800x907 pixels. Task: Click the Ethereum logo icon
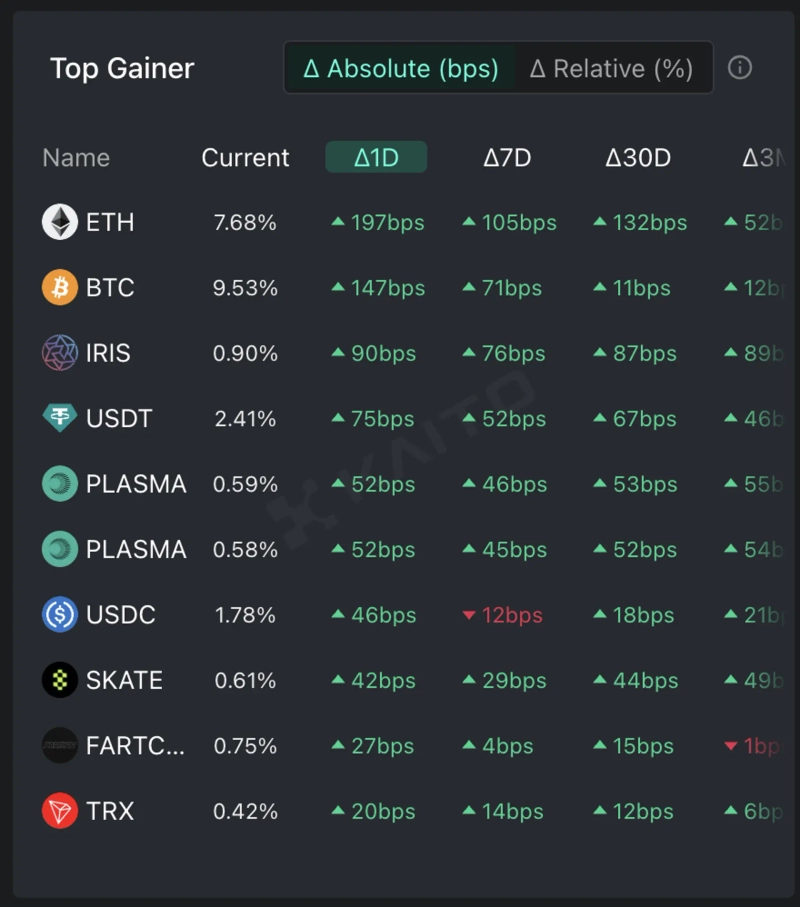tap(60, 222)
